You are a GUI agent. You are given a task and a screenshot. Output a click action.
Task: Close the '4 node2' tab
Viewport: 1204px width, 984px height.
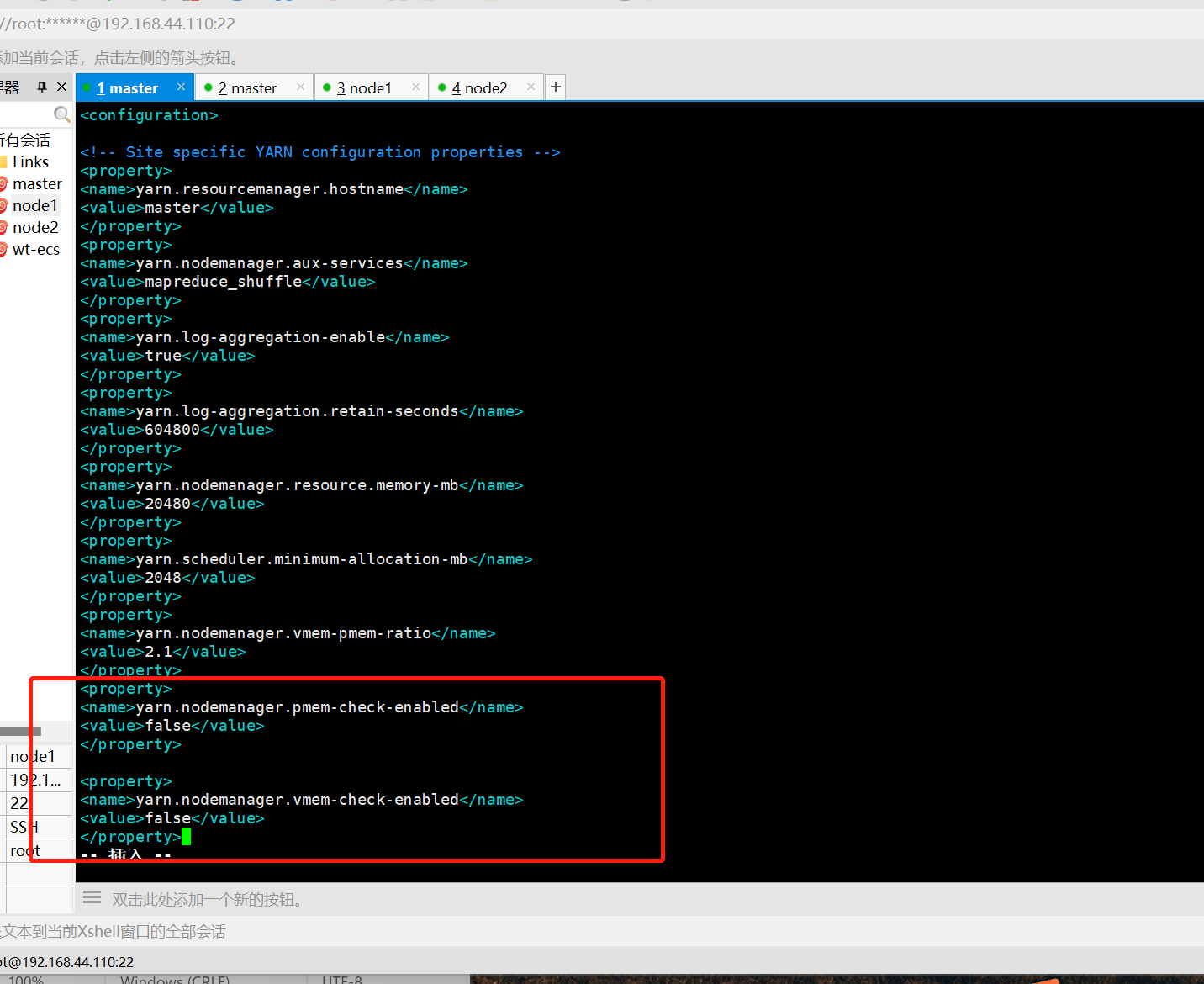[x=531, y=87]
